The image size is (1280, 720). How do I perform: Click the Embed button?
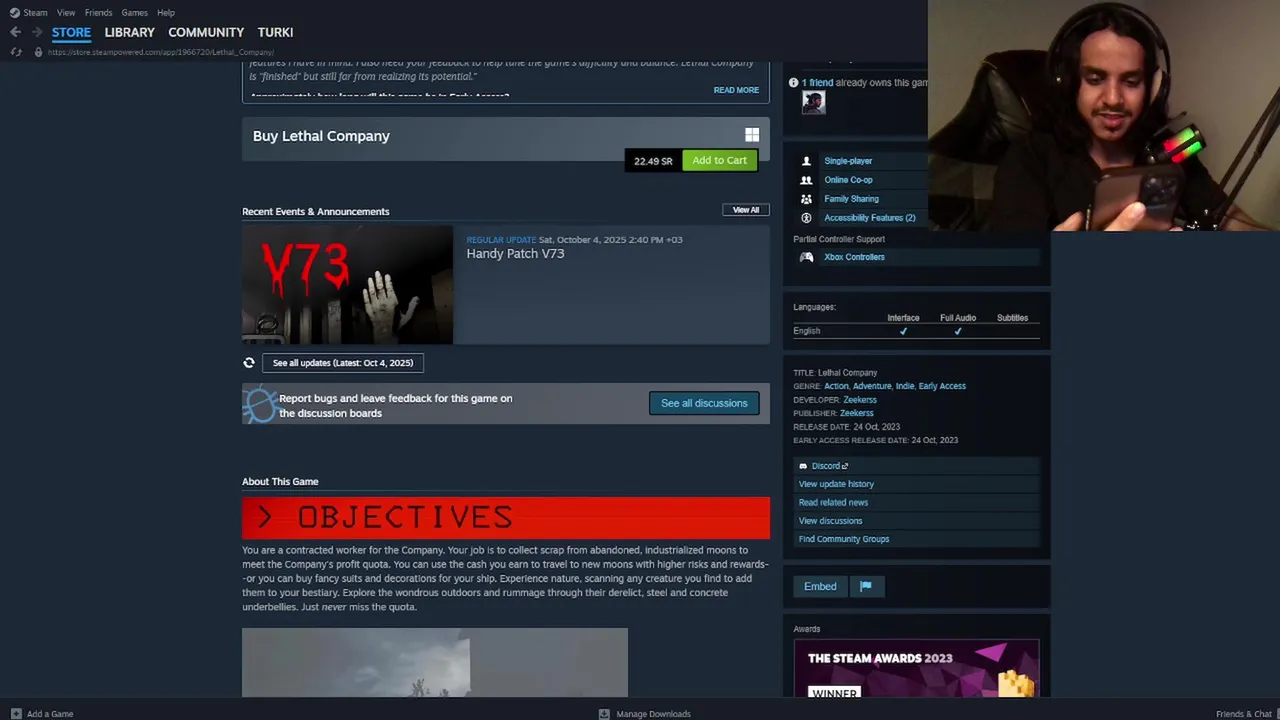tap(820, 587)
